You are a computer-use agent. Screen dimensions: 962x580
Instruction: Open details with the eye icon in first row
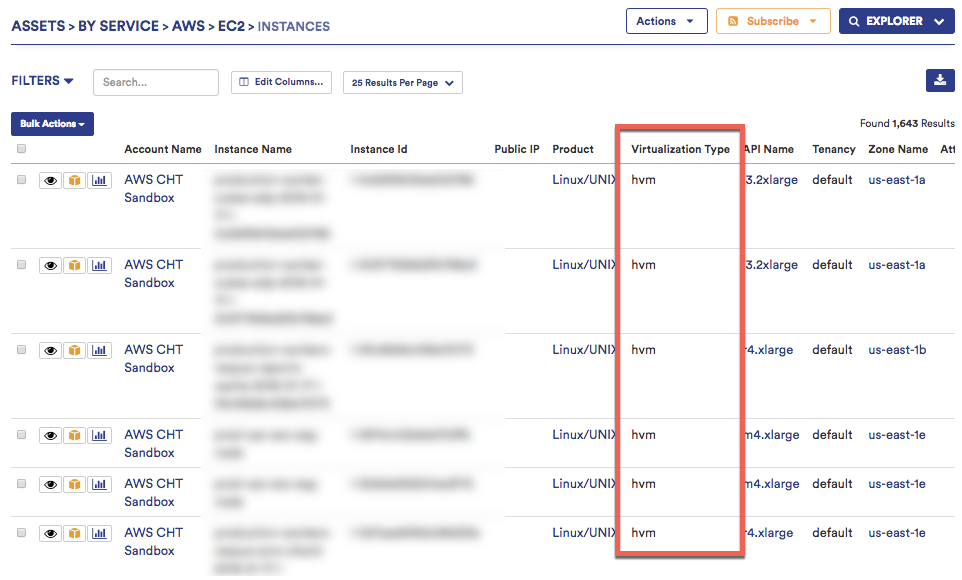tap(50, 180)
